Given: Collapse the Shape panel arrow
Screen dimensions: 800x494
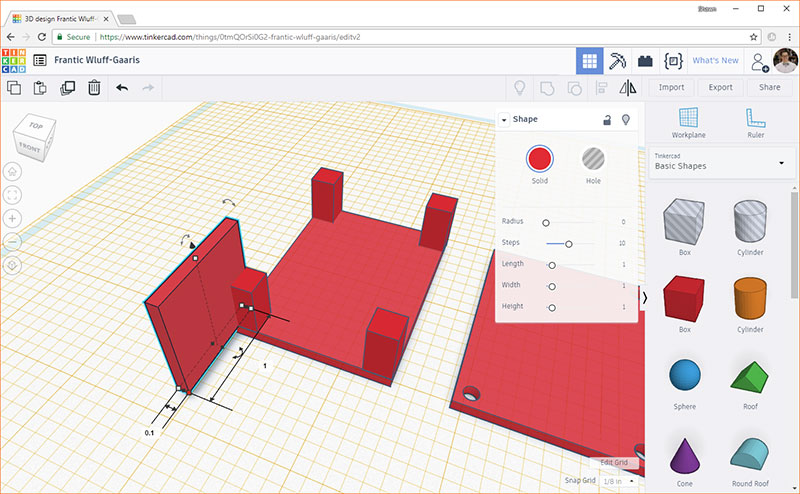Looking at the screenshot, I should click(x=504, y=120).
